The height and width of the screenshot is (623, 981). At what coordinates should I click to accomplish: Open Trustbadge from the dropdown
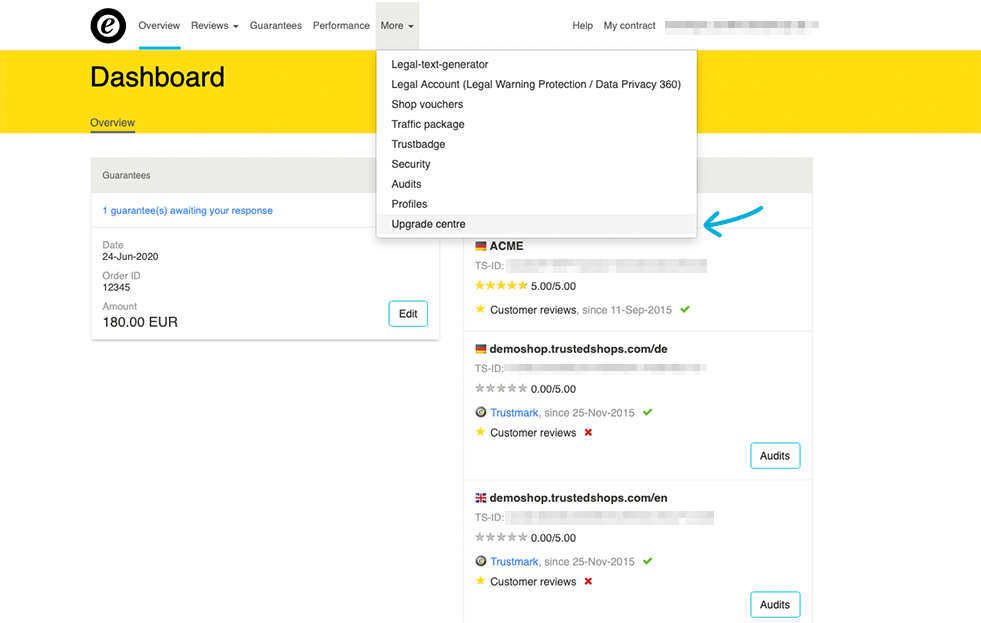536,144
